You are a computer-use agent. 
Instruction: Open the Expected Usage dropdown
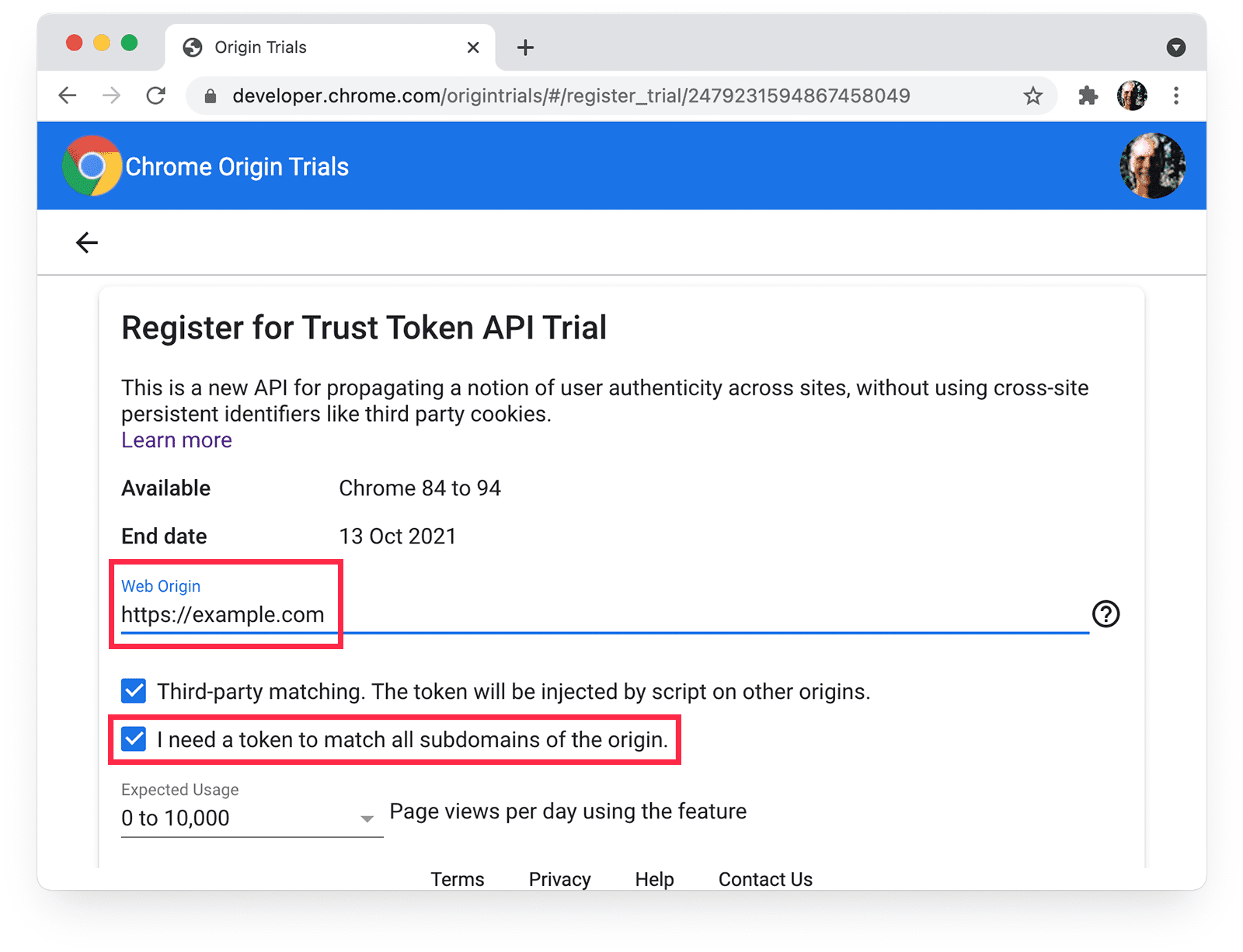click(366, 818)
